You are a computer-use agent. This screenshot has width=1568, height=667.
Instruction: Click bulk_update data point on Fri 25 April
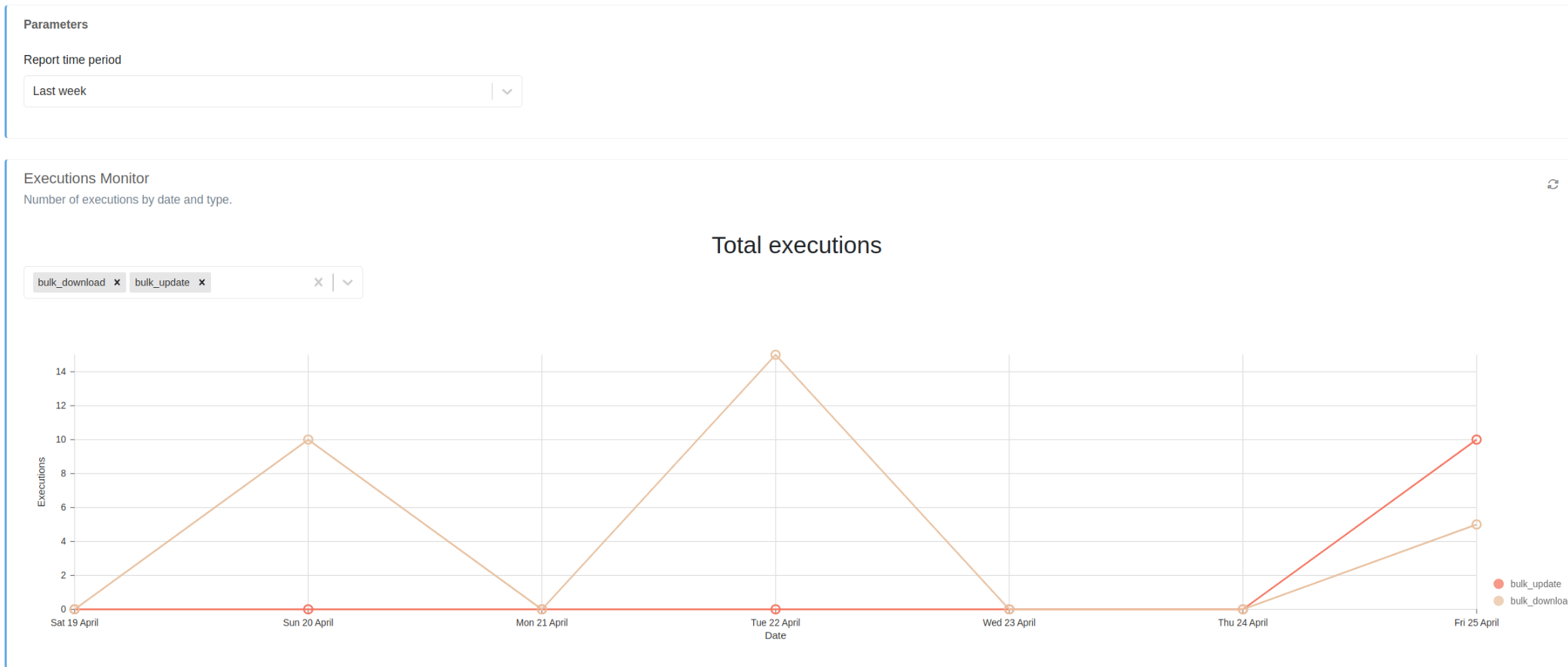pos(1476,439)
